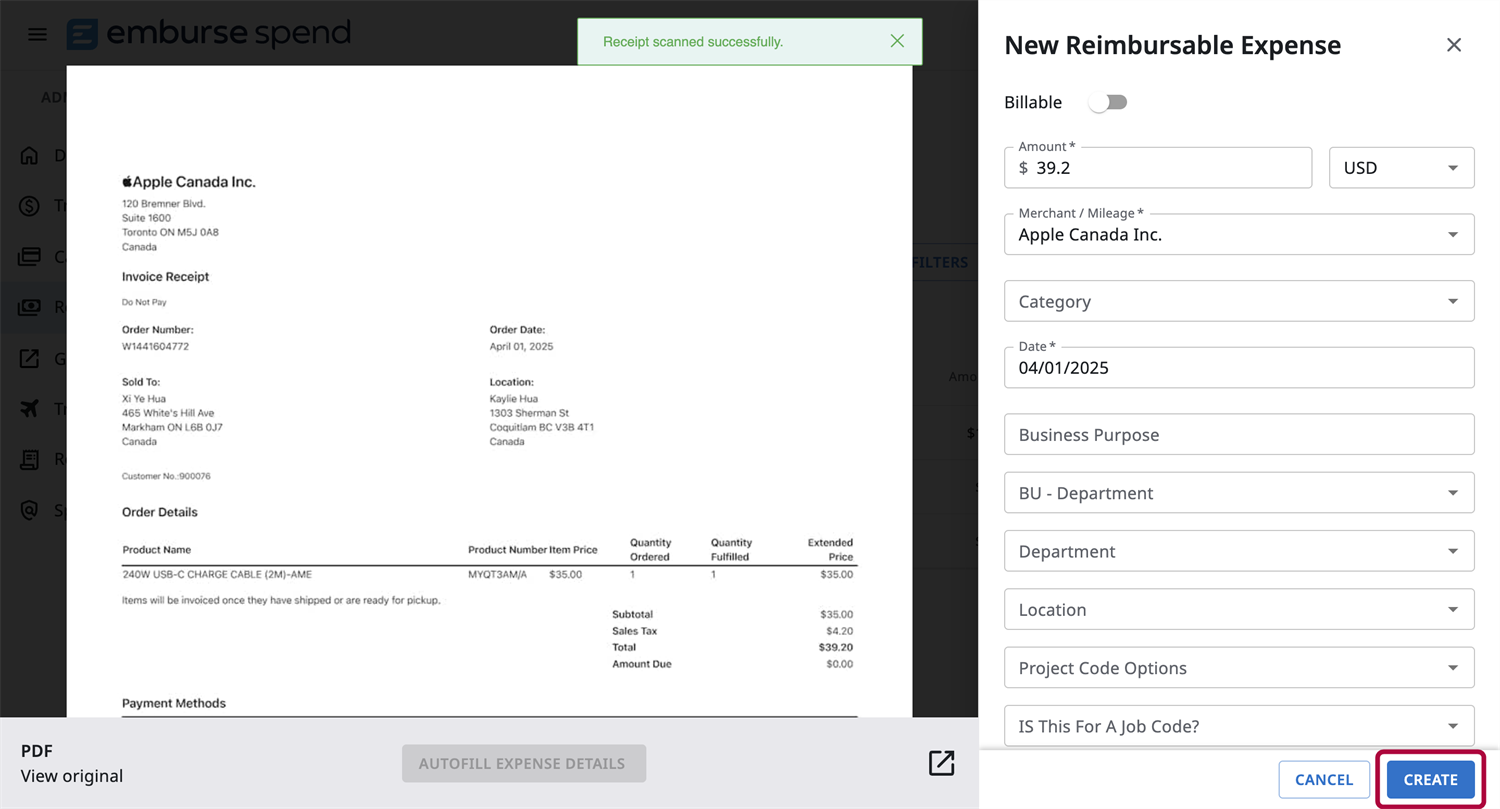The image size is (1500, 809).
Task: Expand the Category dropdown
Action: pos(1238,301)
